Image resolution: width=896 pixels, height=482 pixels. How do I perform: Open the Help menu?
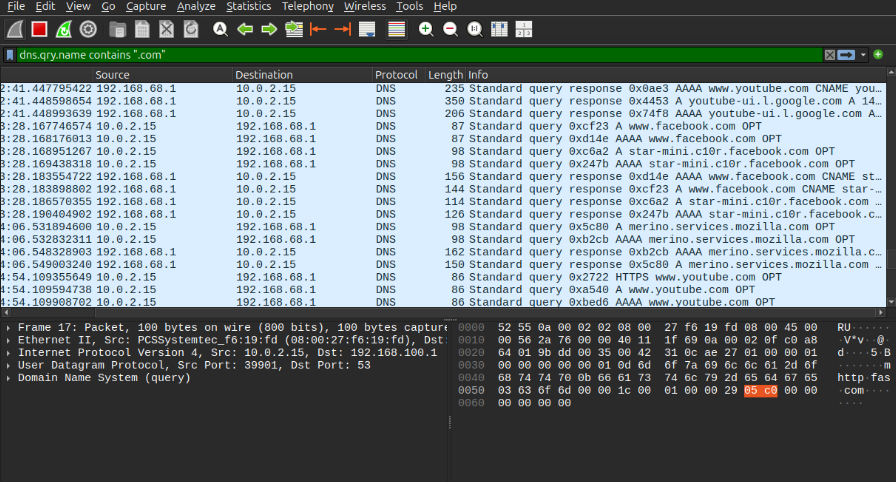point(445,6)
